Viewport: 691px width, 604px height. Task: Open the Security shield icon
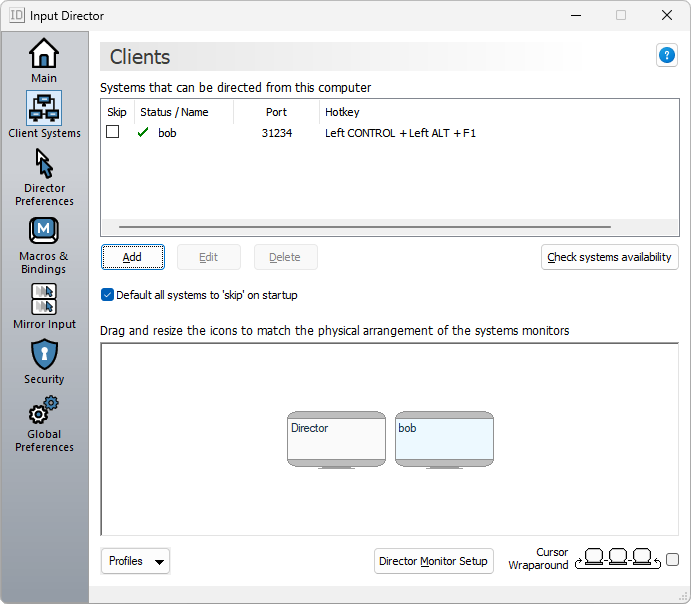(x=44, y=354)
